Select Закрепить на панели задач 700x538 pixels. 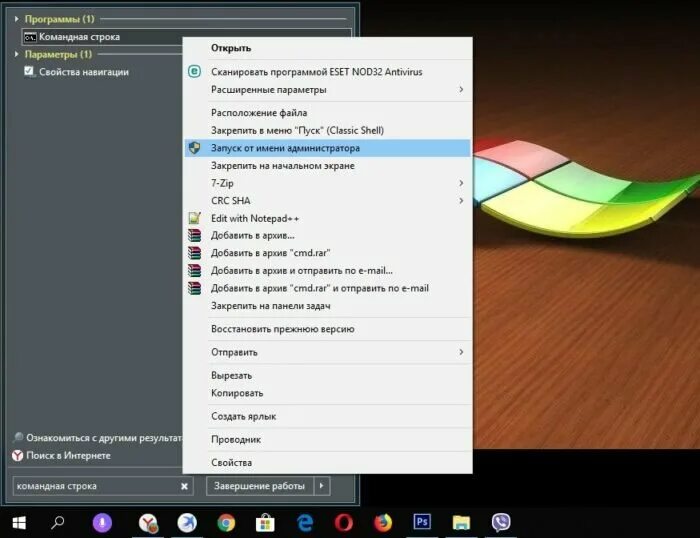tap(328, 306)
